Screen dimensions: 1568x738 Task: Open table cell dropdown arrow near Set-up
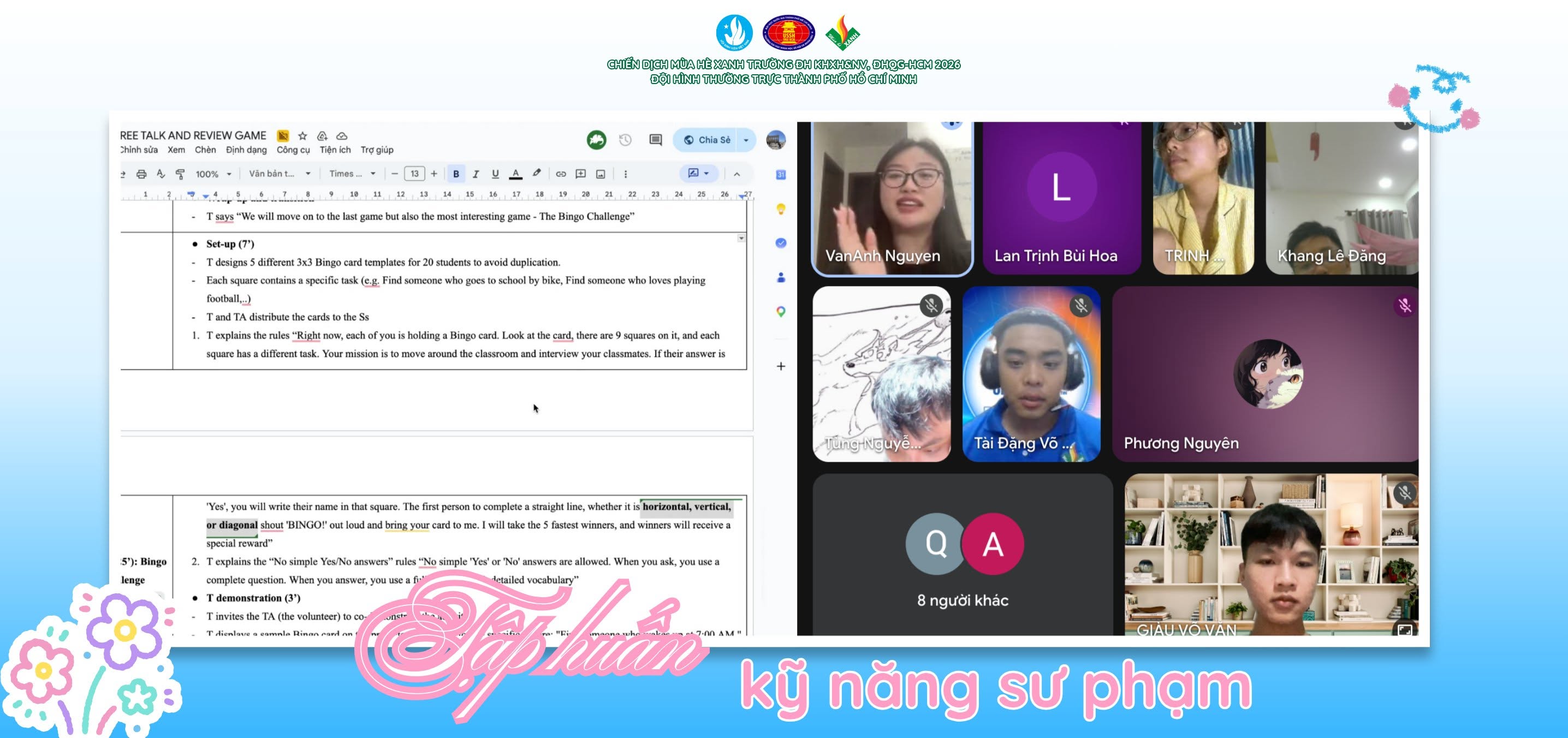click(x=741, y=238)
